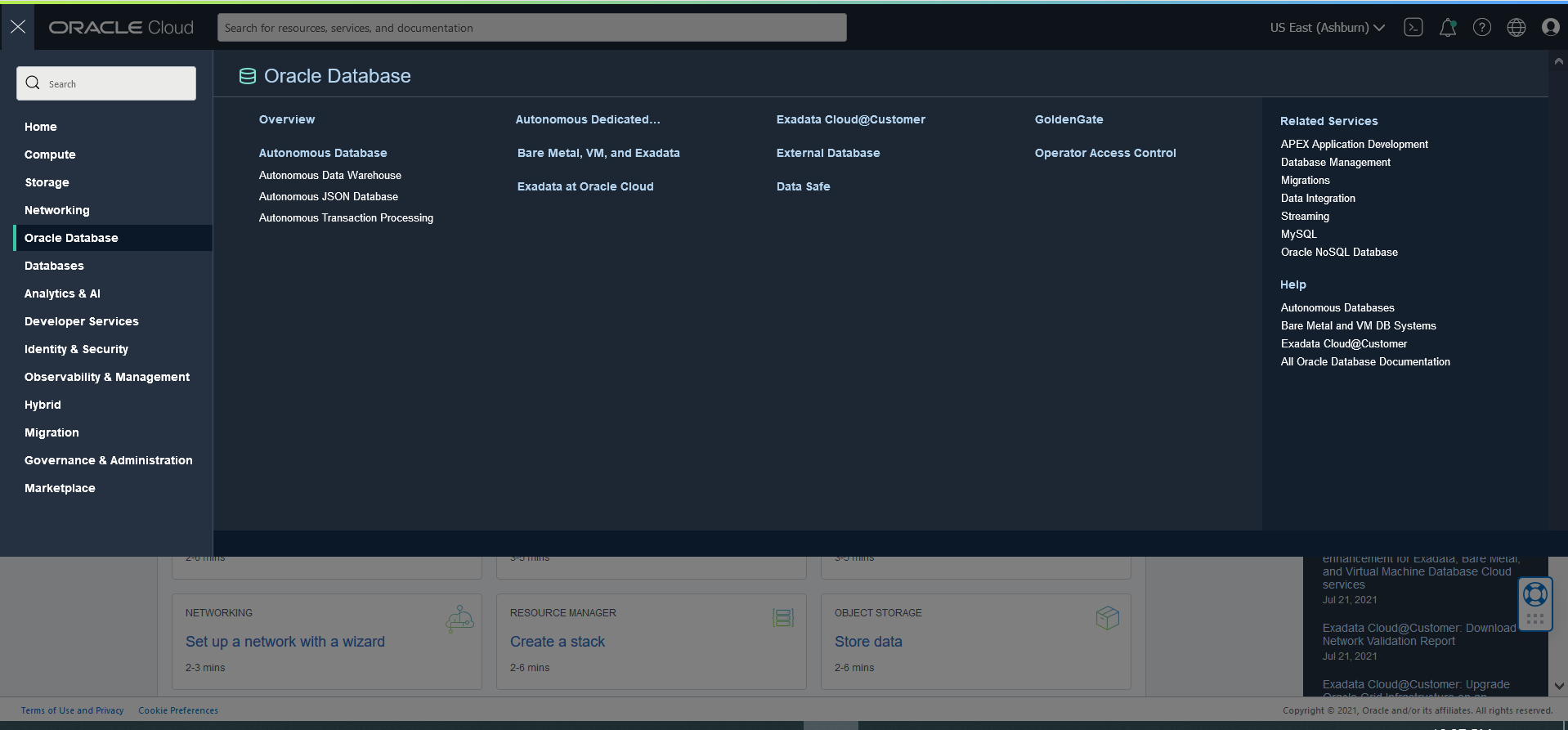Open the language globe icon
The width and height of the screenshot is (1568, 730).
pos(1516,27)
